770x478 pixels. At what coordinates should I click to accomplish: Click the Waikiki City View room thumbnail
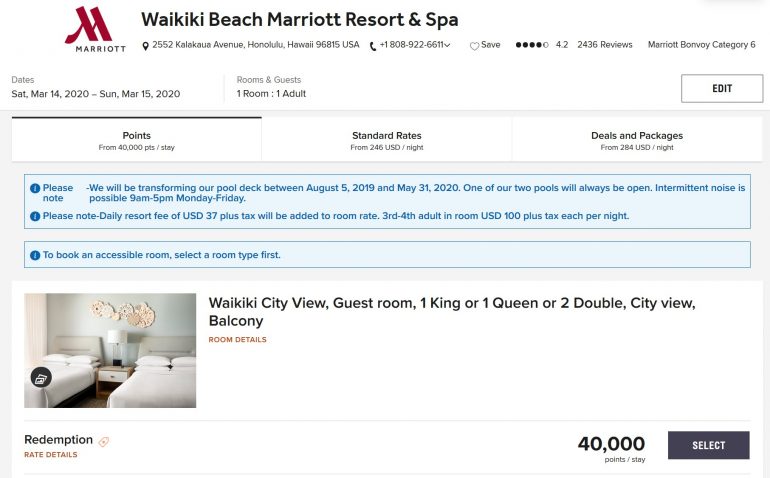tap(110, 350)
